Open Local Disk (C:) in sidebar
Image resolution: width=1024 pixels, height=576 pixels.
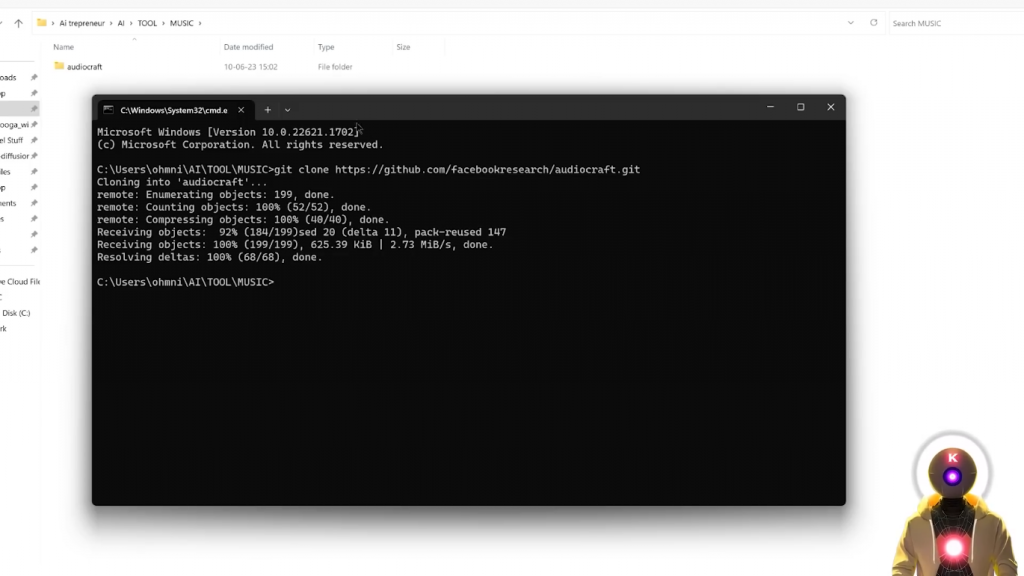click(16, 313)
